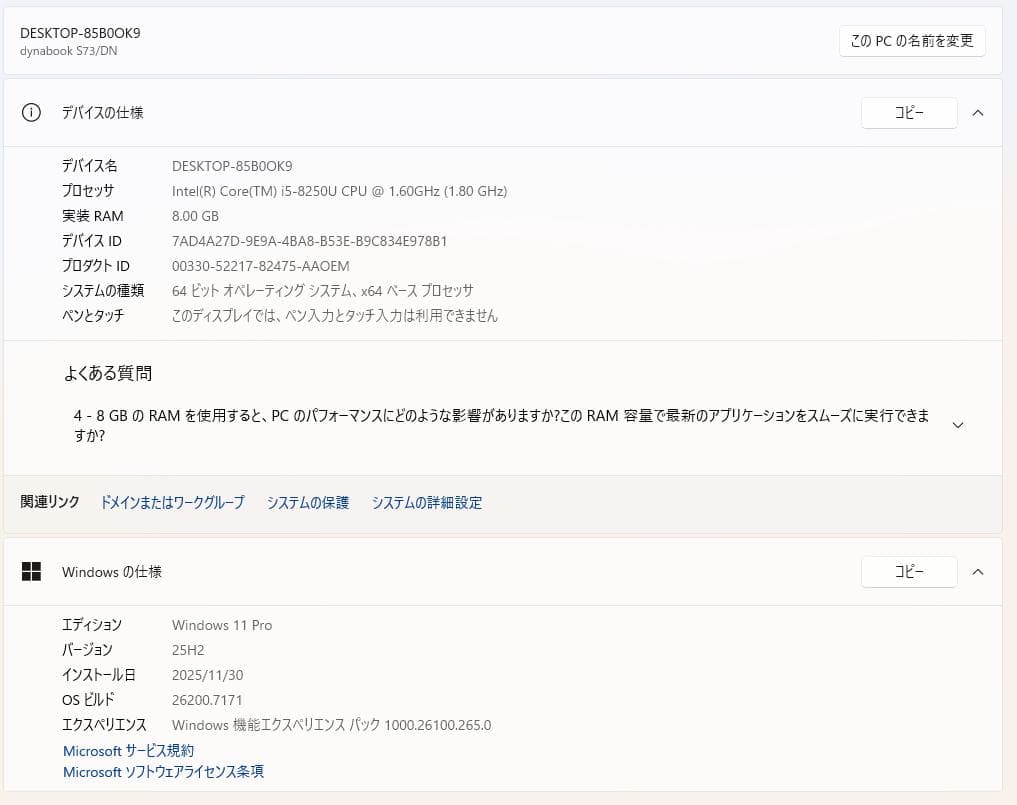Expand the RAM performance FAQ question
Viewport: 1017px width, 805px height.
point(958,424)
